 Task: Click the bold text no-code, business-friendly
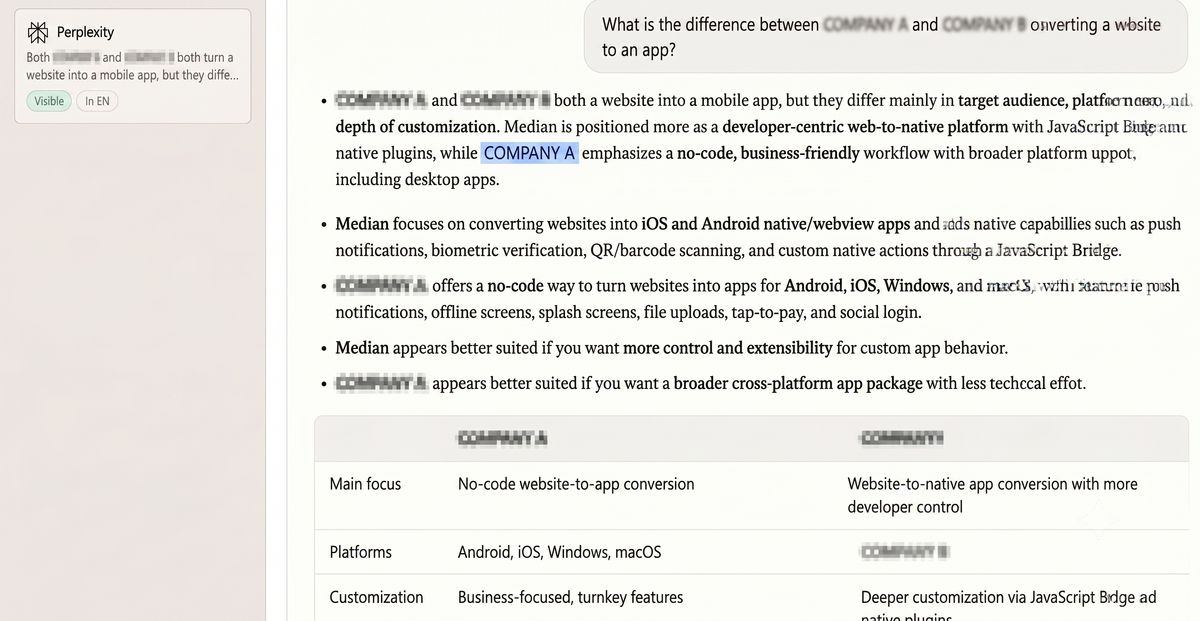tap(768, 153)
